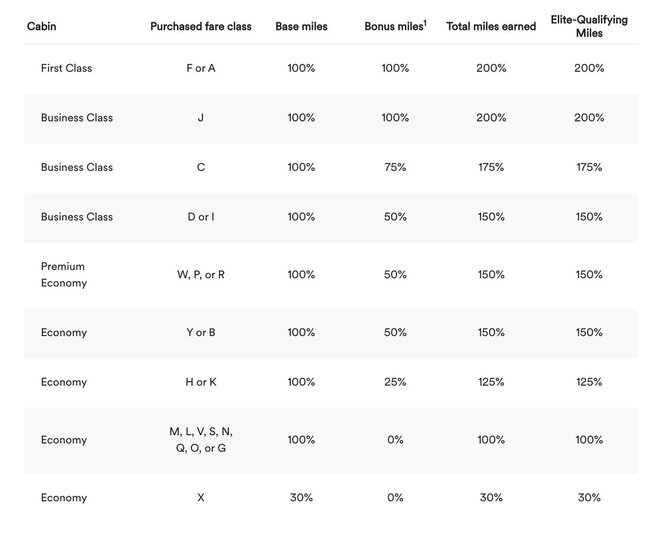Select the fare class C cell

coord(201,167)
